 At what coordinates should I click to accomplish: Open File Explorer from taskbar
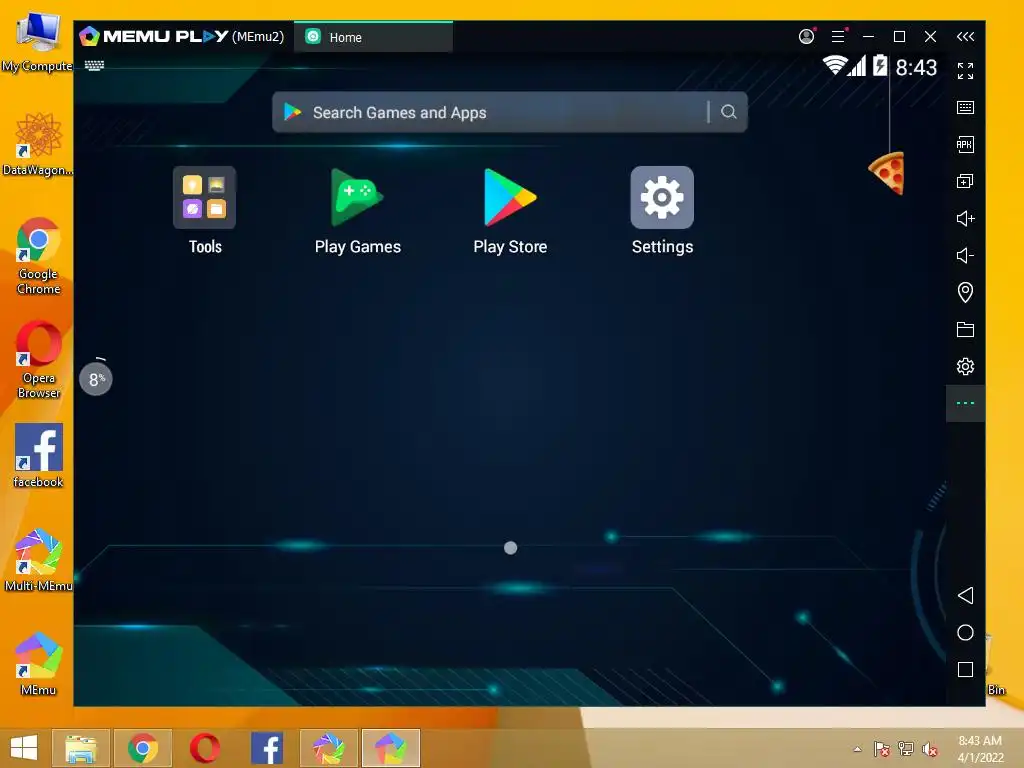pos(81,748)
